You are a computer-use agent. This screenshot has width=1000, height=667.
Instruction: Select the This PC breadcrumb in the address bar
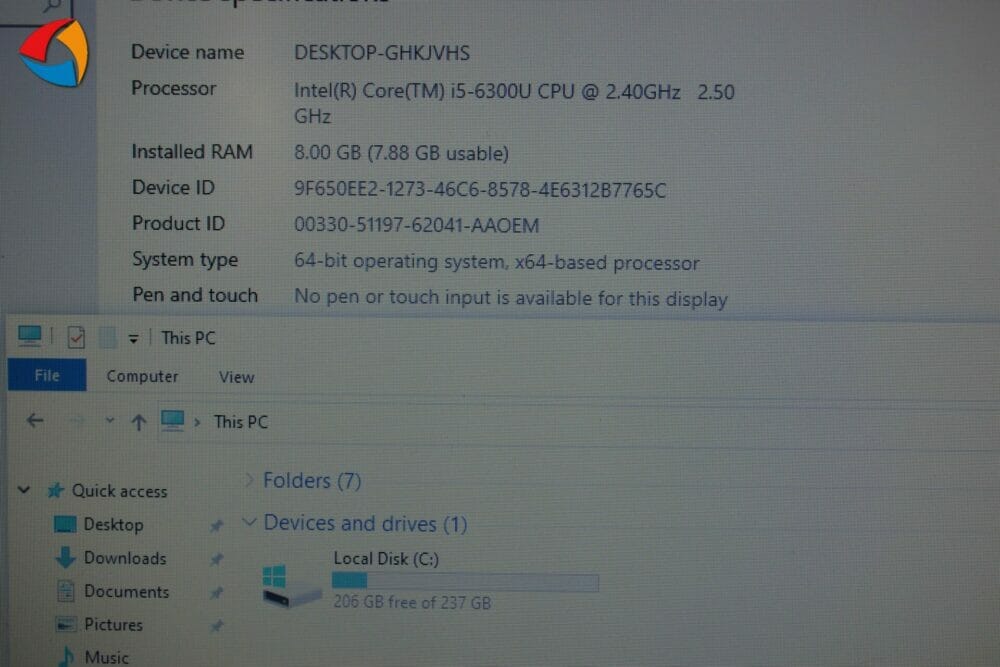[x=240, y=422]
